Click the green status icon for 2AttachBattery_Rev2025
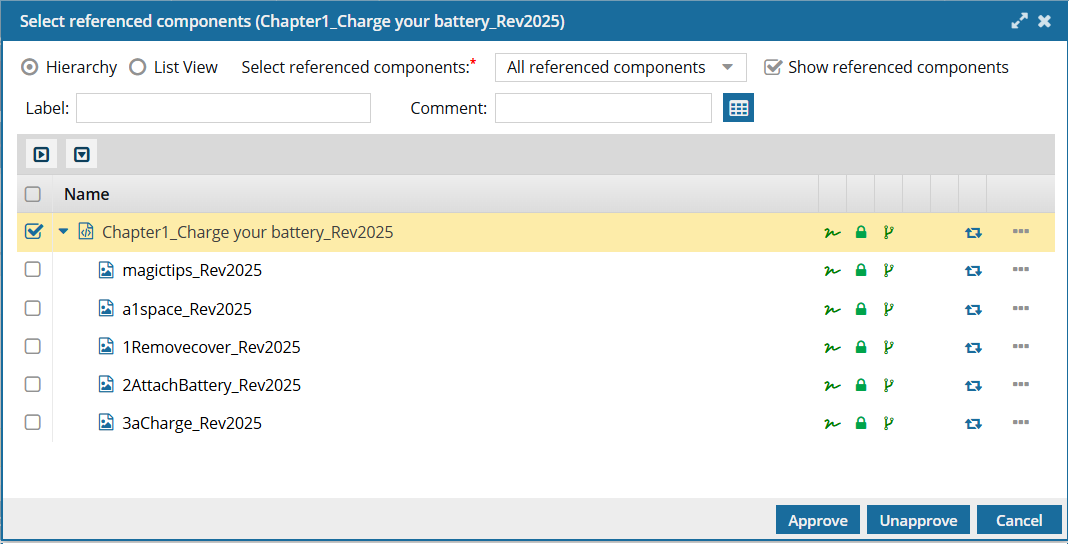Screen dimensions: 1069x544 831,386
